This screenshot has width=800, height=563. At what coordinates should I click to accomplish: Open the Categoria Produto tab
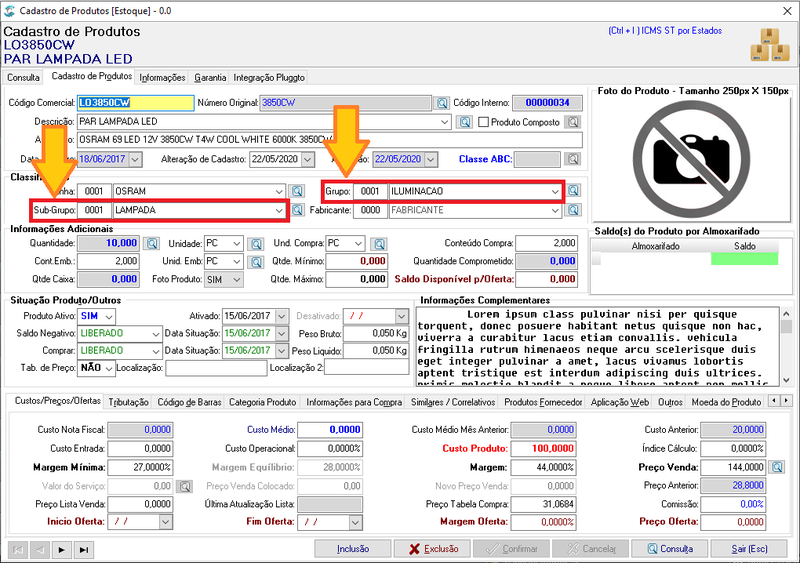pyautogui.click(x=263, y=402)
